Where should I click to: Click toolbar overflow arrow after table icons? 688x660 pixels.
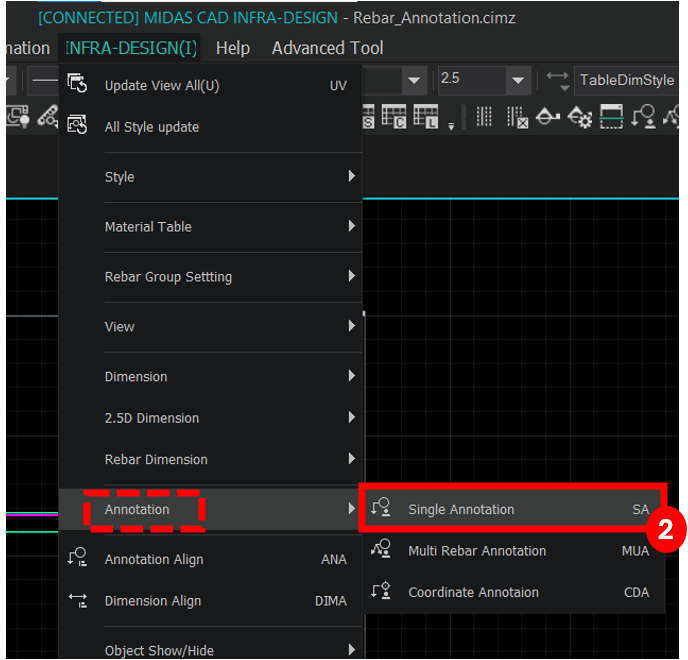(x=451, y=126)
